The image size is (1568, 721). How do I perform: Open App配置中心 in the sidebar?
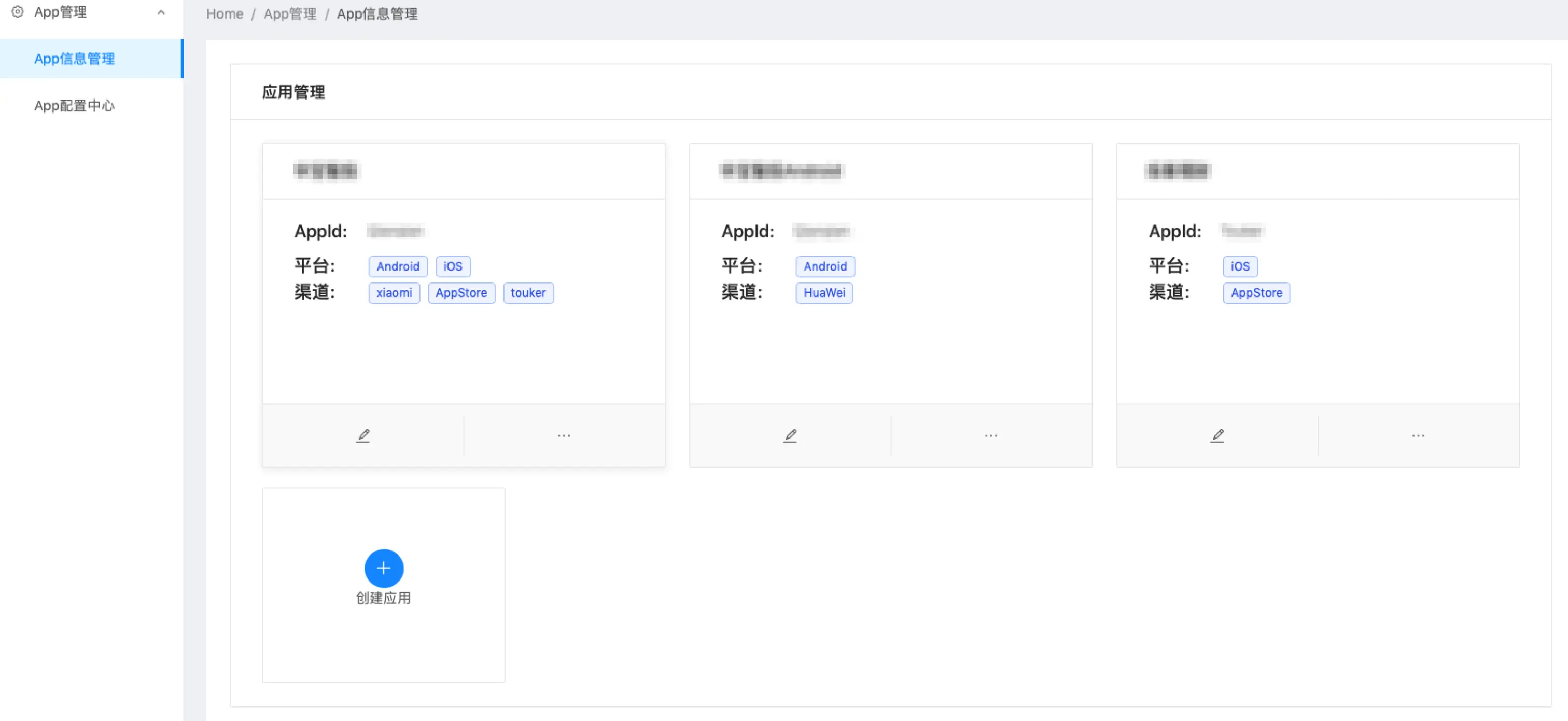pos(74,106)
